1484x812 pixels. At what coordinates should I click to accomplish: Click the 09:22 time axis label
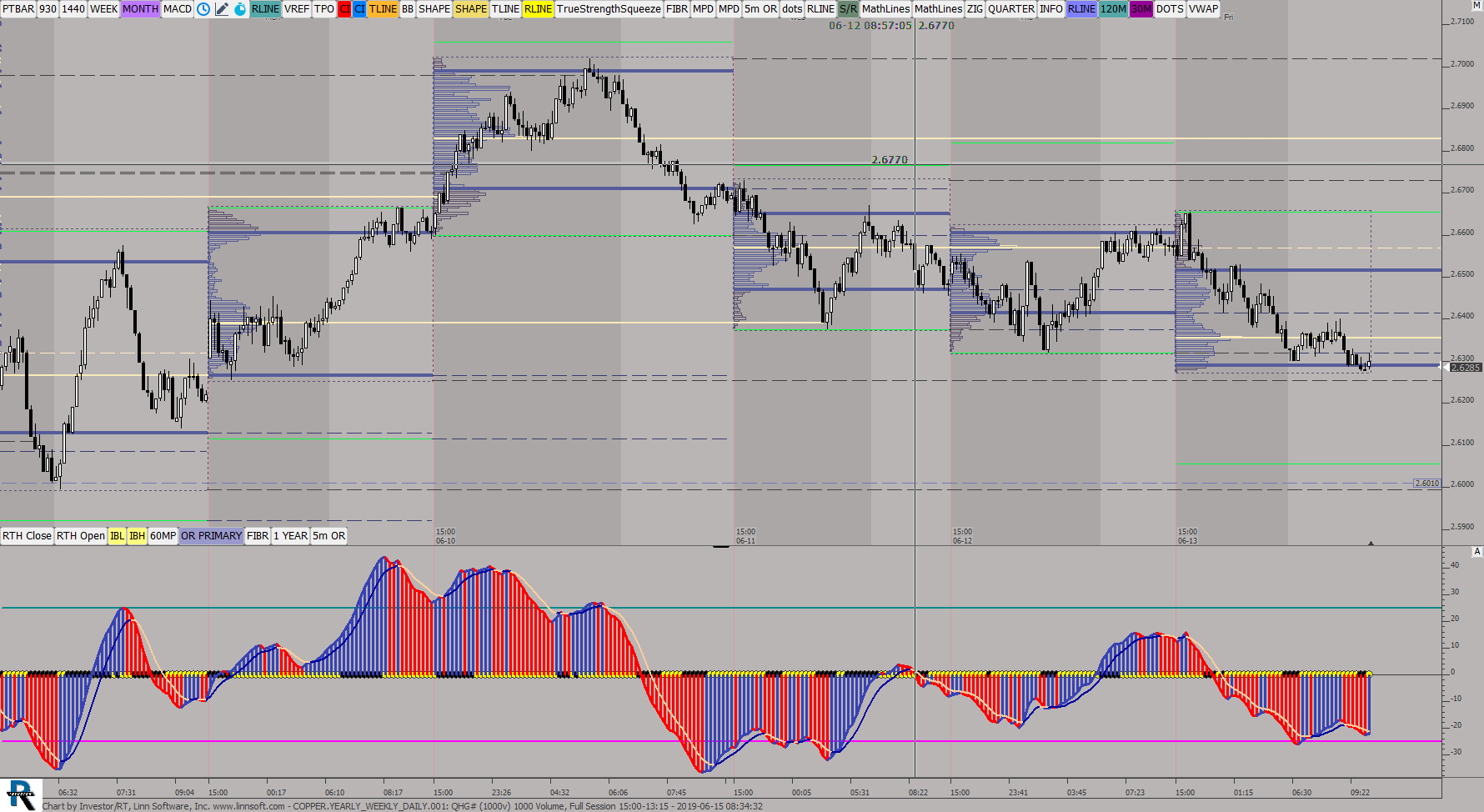pos(1360,793)
